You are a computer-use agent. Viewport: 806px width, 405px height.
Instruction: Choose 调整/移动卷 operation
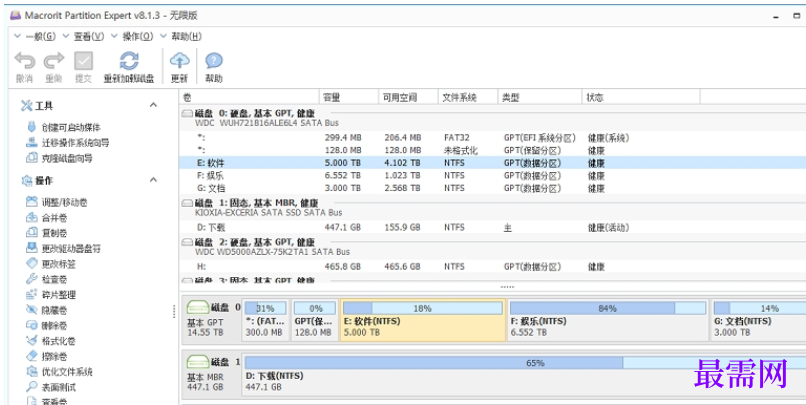[x=57, y=202]
